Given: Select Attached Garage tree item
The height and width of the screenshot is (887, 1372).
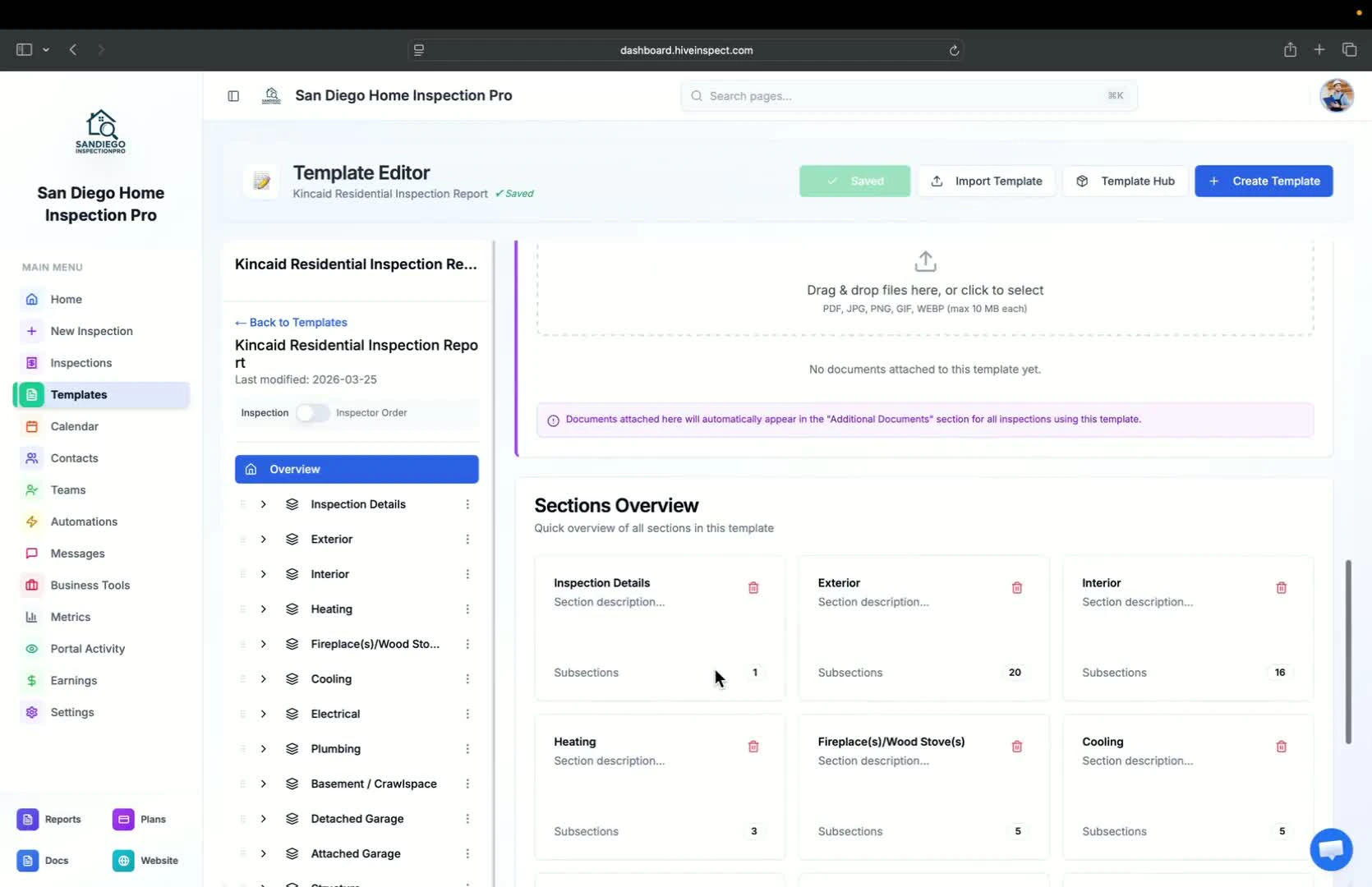Looking at the screenshot, I should click(356, 854).
